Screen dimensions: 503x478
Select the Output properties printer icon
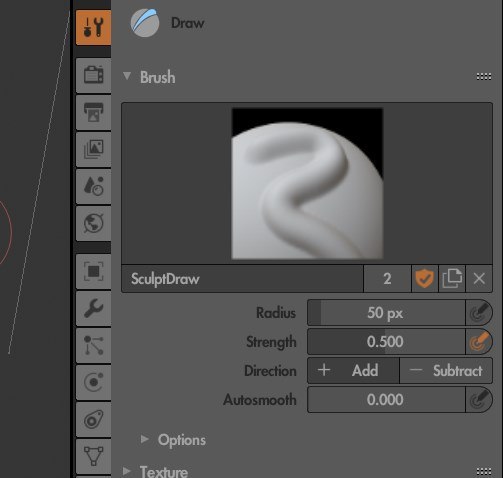94,112
